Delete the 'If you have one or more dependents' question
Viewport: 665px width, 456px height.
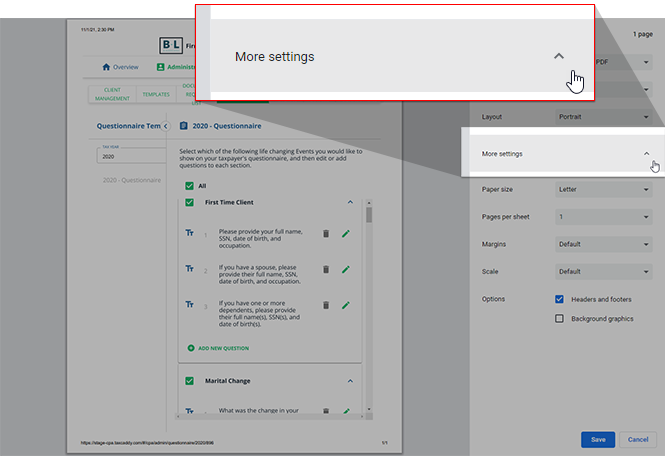coord(326,305)
